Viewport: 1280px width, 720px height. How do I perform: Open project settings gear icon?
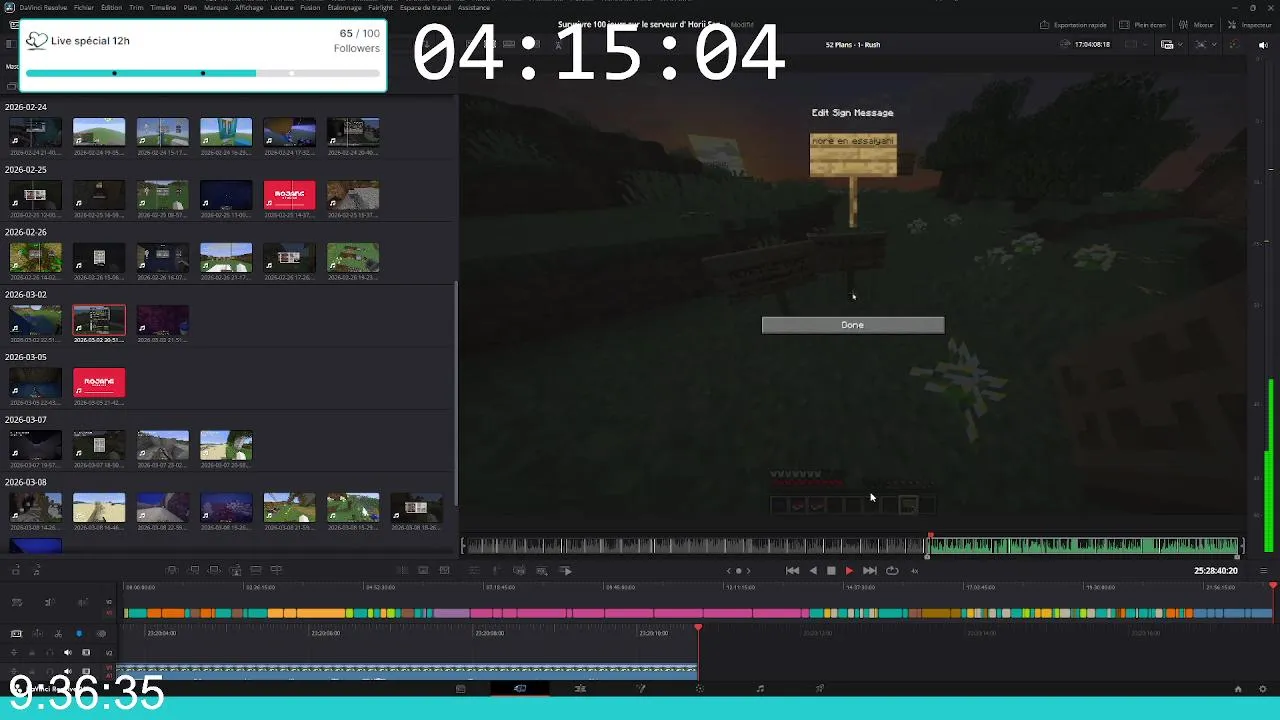coord(1262,689)
